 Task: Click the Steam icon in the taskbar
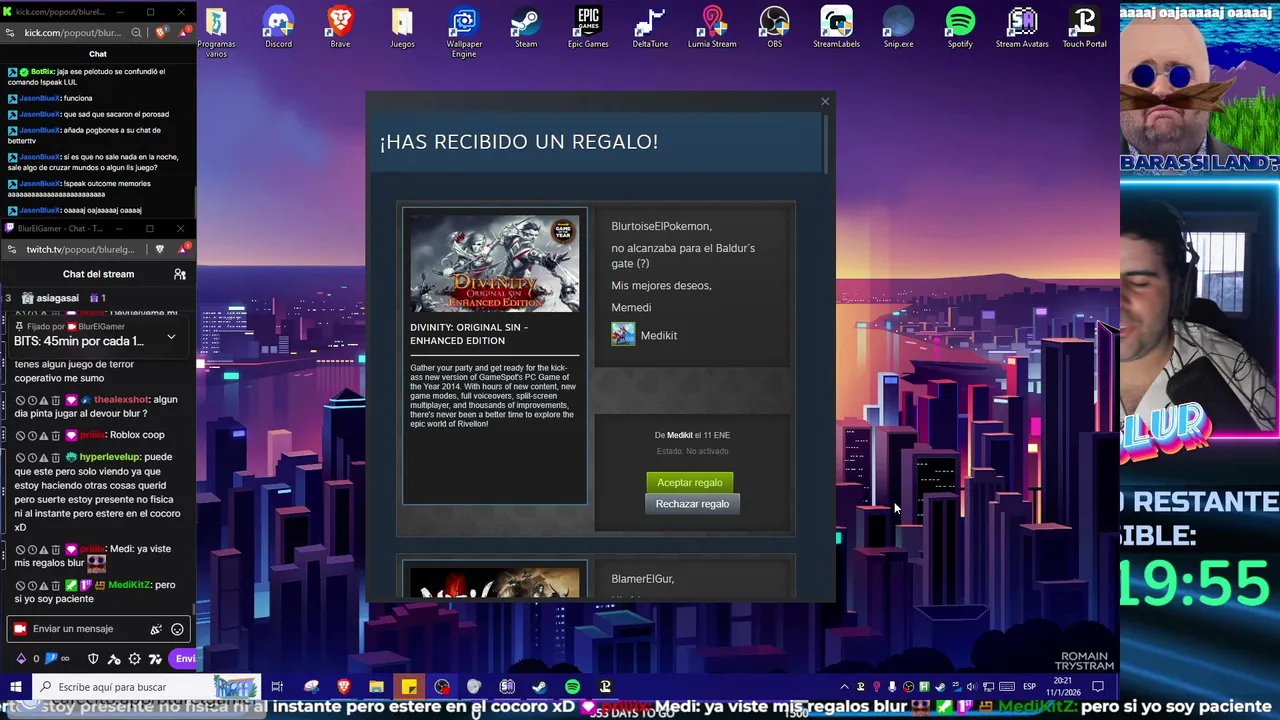tap(539, 687)
